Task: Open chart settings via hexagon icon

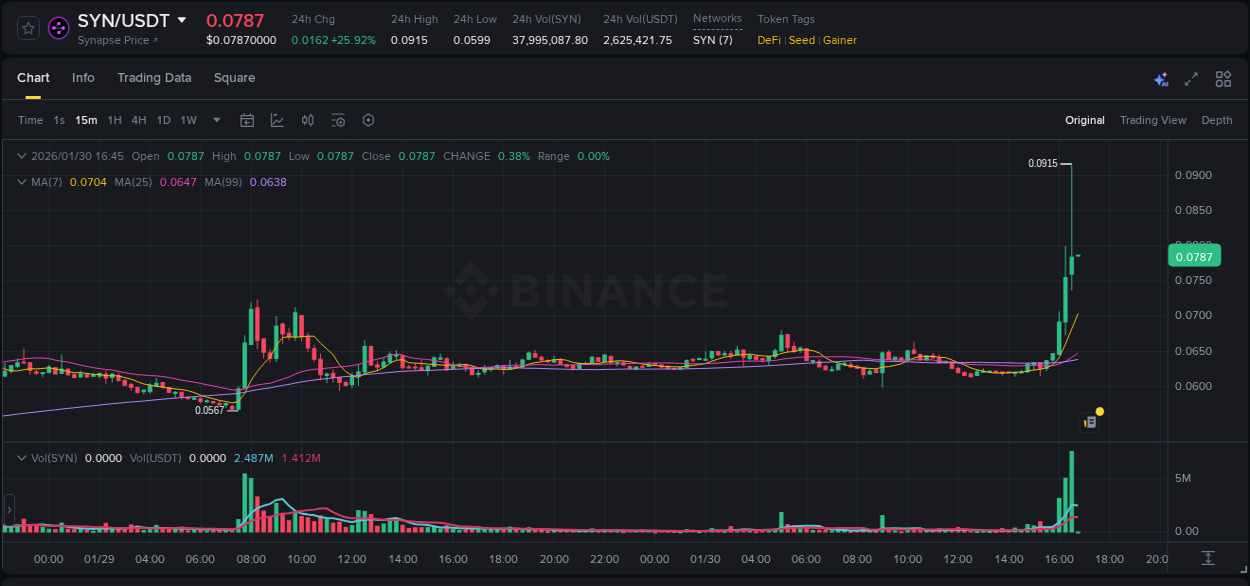Action: pyautogui.click(x=368, y=120)
